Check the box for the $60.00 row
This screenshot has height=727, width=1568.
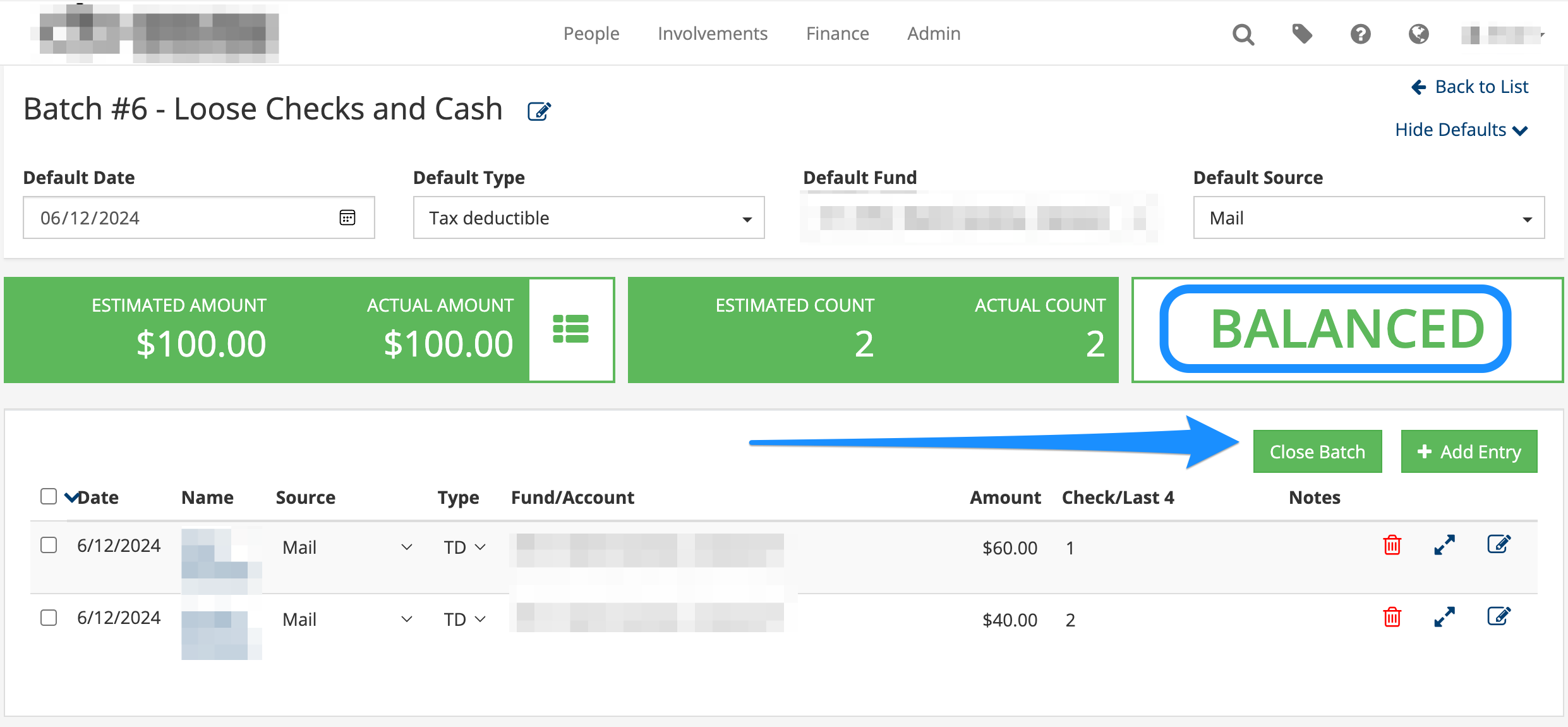pyautogui.click(x=49, y=545)
